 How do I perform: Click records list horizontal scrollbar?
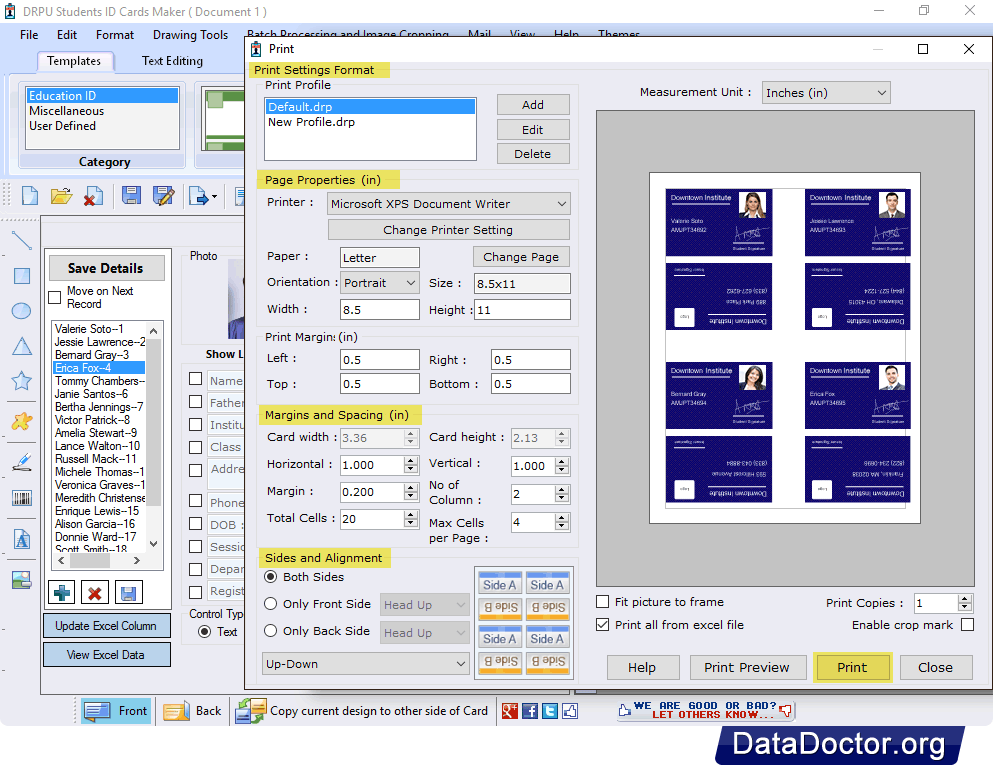tap(99, 560)
